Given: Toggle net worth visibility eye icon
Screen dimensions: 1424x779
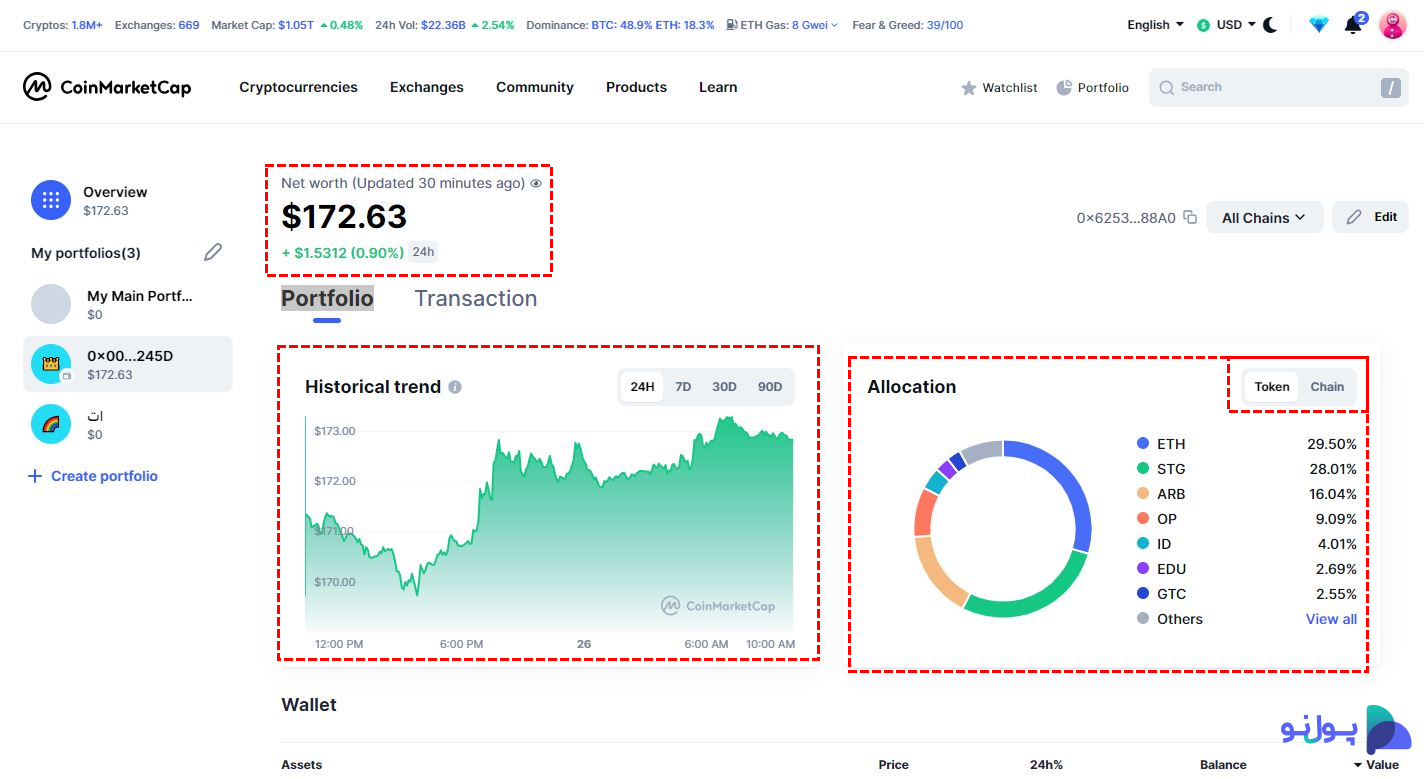Looking at the screenshot, I should pyautogui.click(x=536, y=184).
